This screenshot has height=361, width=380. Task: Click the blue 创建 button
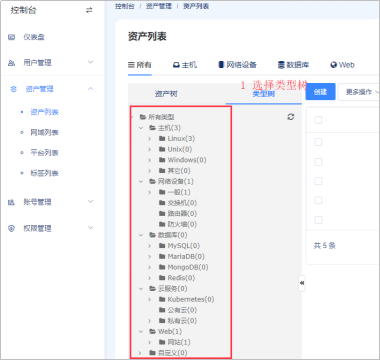320,92
